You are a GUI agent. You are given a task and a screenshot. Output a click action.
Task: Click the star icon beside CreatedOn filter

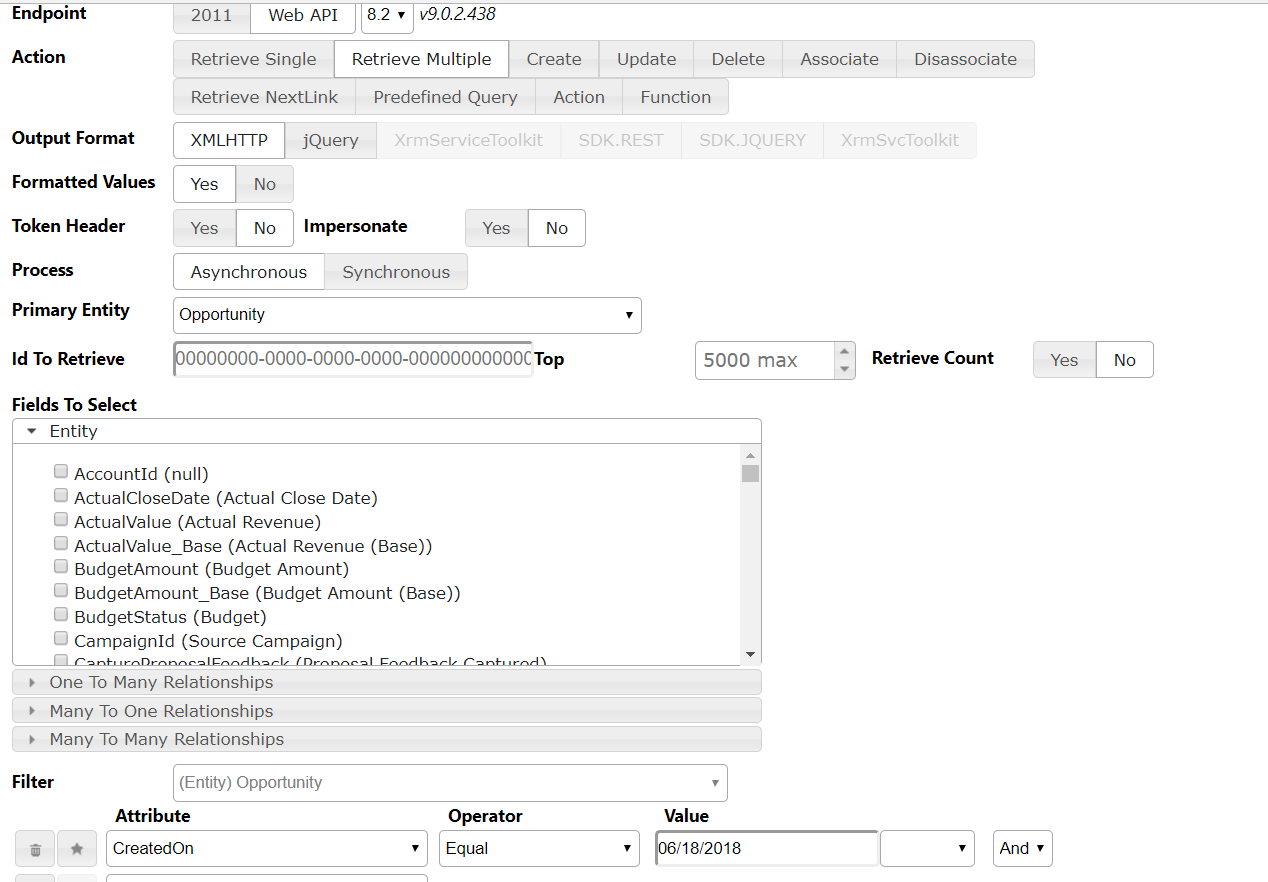(x=77, y=849)
